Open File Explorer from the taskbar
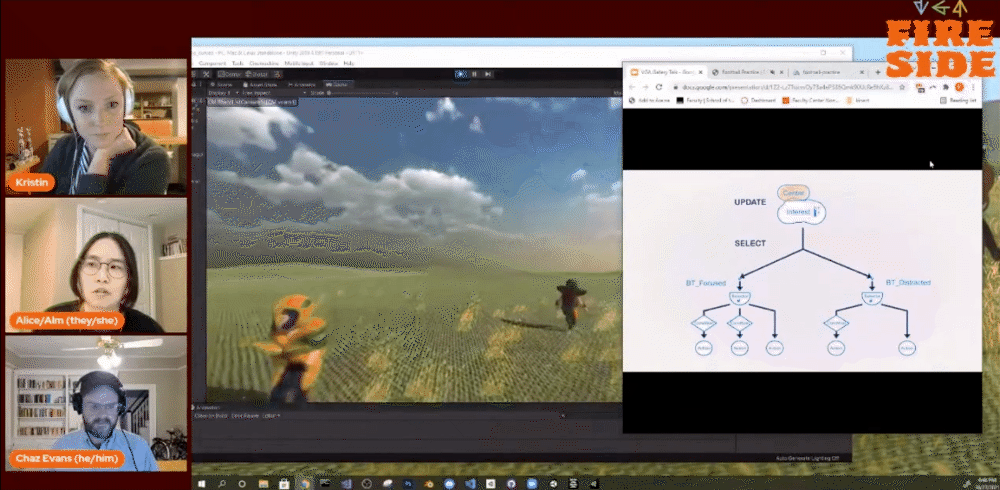Viewport: 1000px width, 490px height. coord(263,484)
